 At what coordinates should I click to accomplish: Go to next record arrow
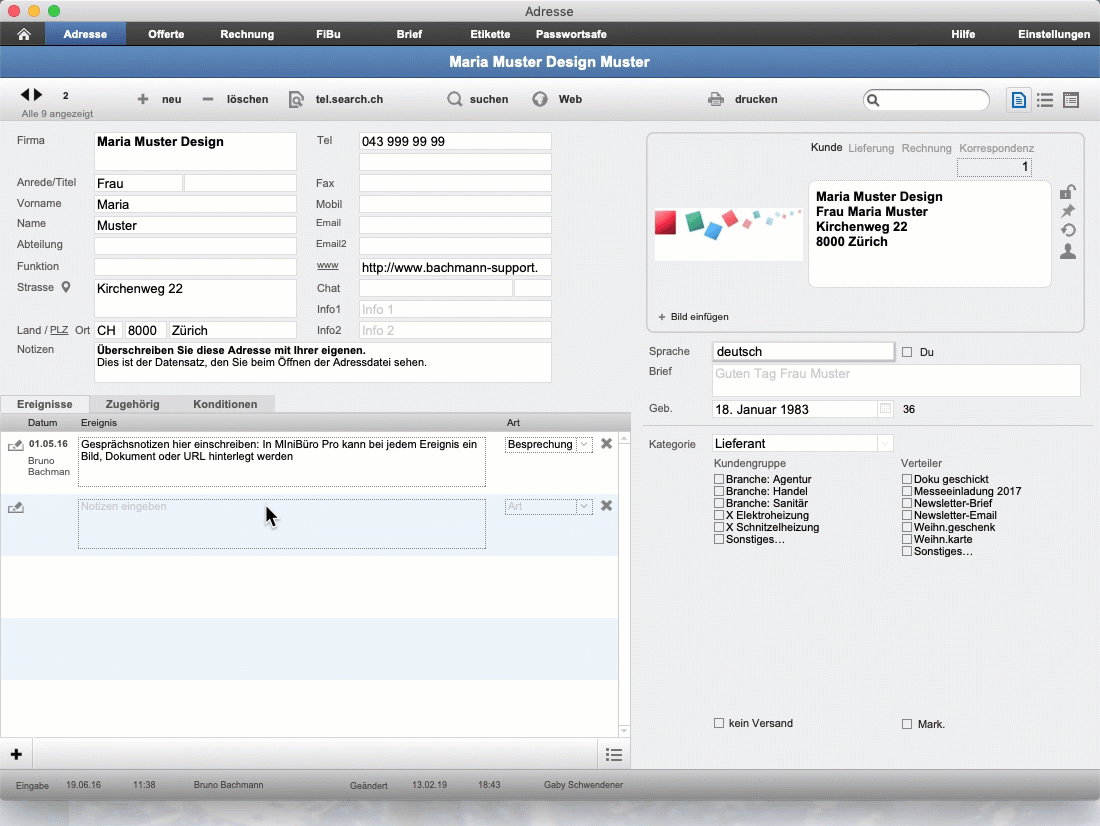(x=39, y=95)
